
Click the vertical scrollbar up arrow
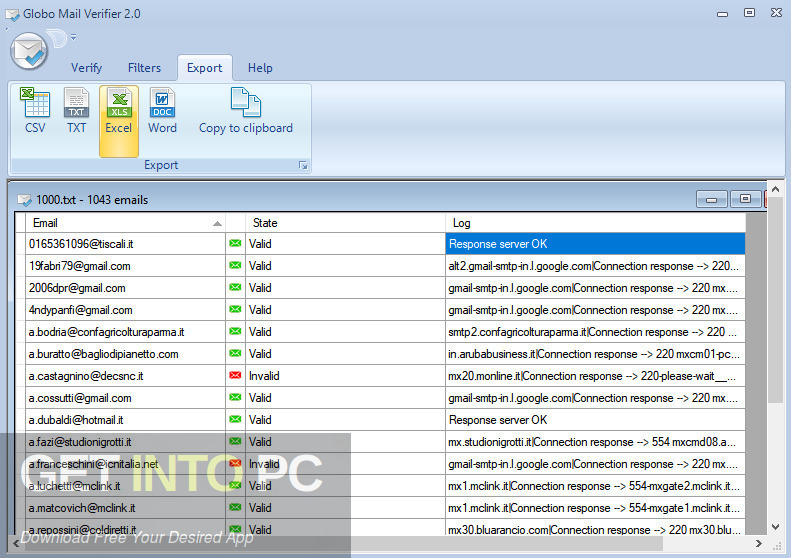[775, 189]
